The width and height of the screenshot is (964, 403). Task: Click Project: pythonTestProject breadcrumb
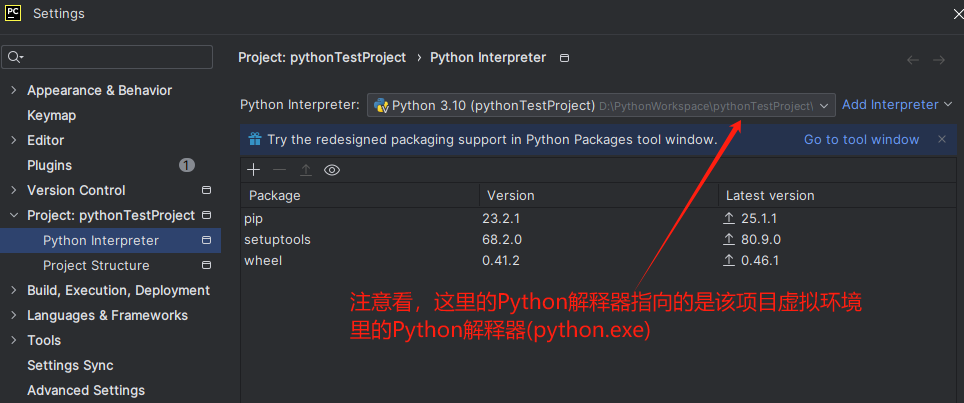pyautogui.click(x=322, y=58)
